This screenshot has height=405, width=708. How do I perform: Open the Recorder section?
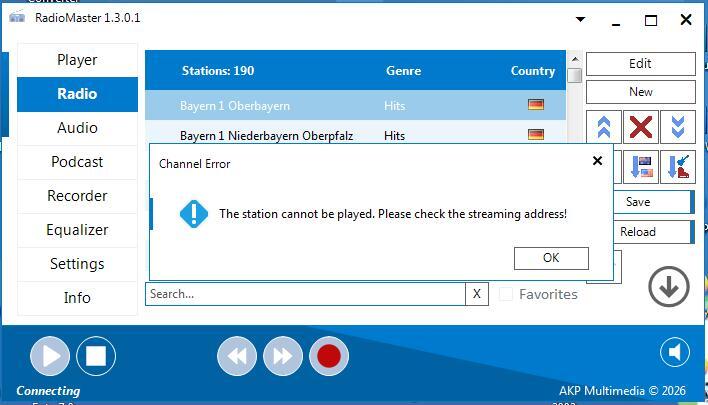click(77, 196)
